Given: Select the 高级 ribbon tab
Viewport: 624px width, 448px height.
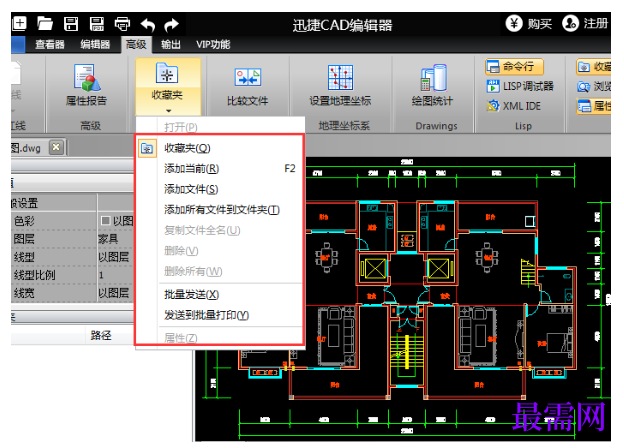Looking at the screenshot, I should click(136, 44).
